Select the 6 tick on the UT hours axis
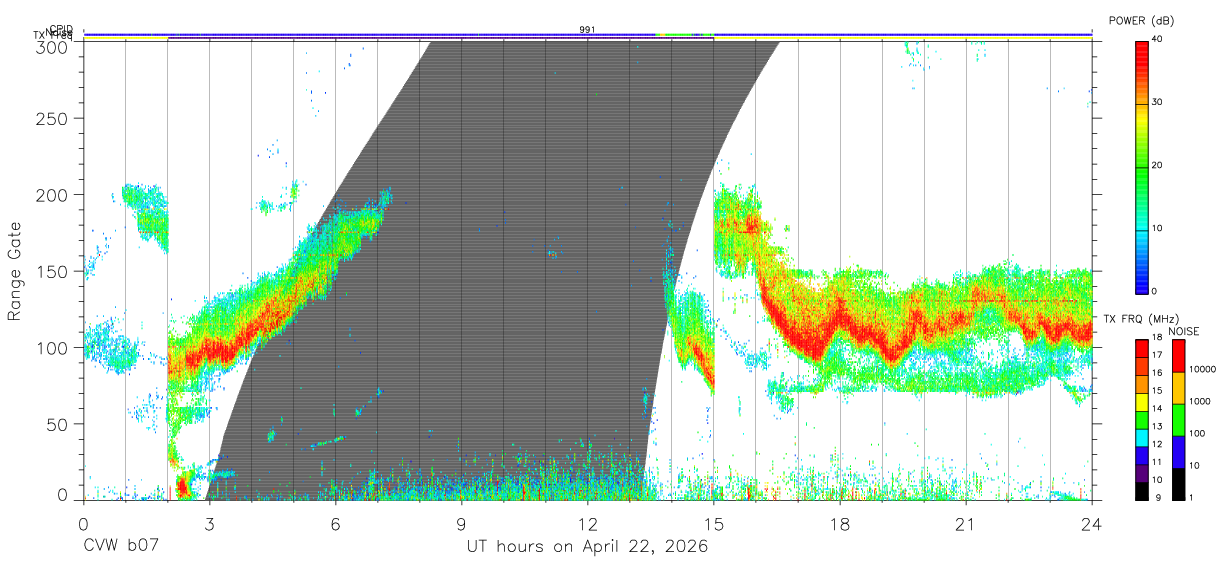Screen dimensions: 1228x567 point(335,523)
